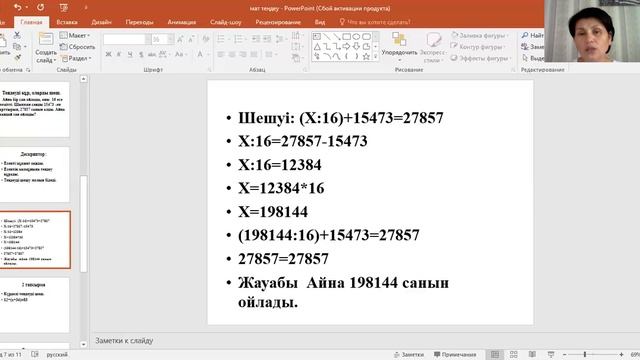Select the oval shape in shapes gallery
Screen dimensions: 640x360
coord(356,37)
